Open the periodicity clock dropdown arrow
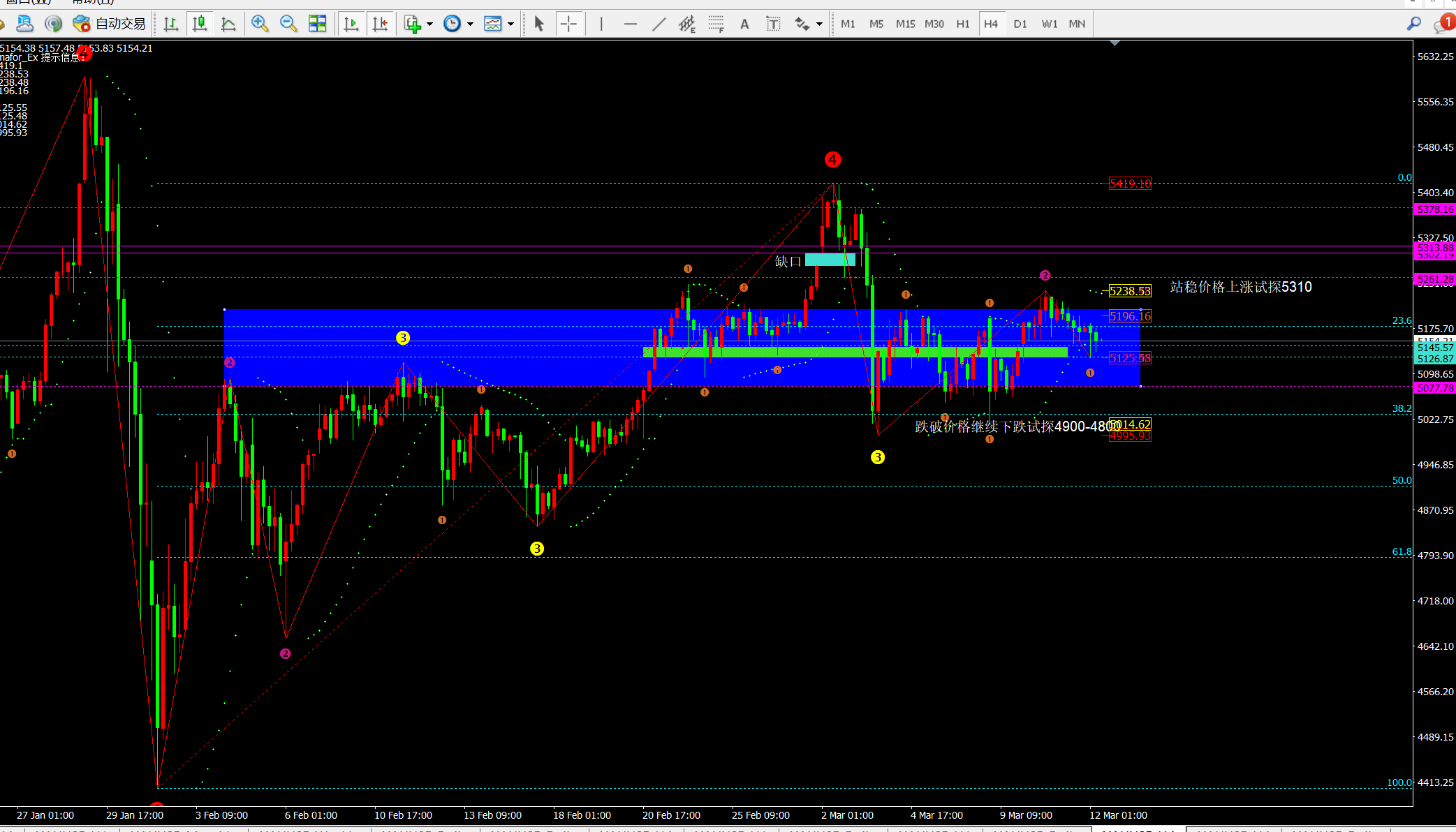The height and width of the screenshot is (832, 1456). (470, 24)
